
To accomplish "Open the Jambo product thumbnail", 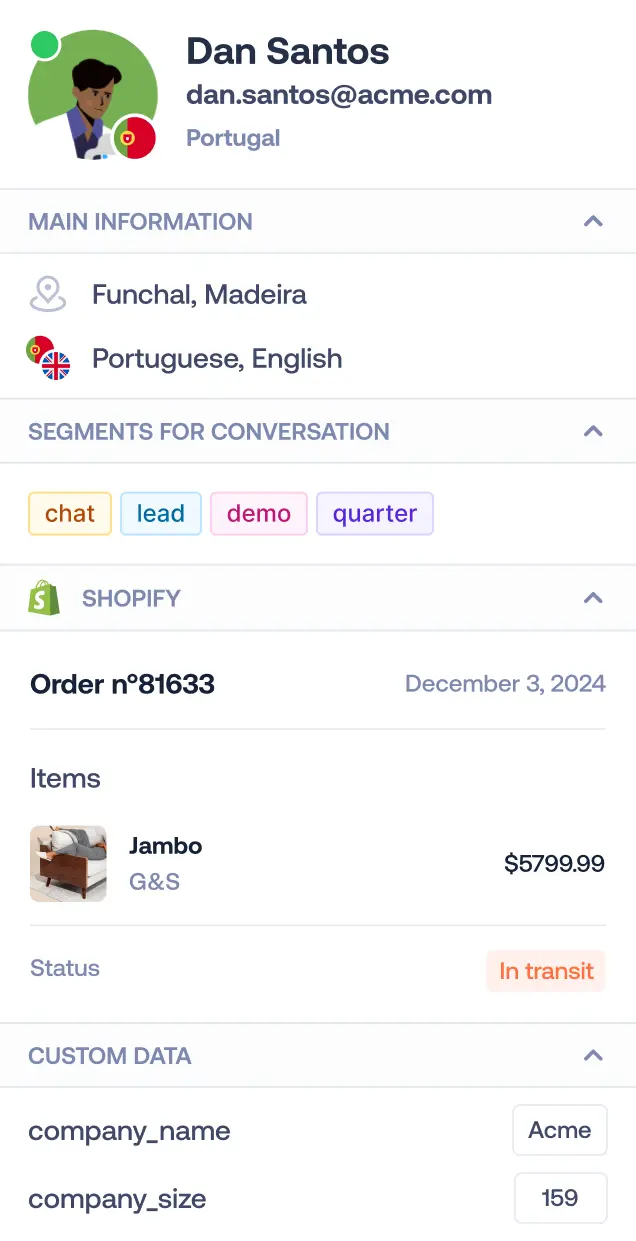I will click(68, 863).
